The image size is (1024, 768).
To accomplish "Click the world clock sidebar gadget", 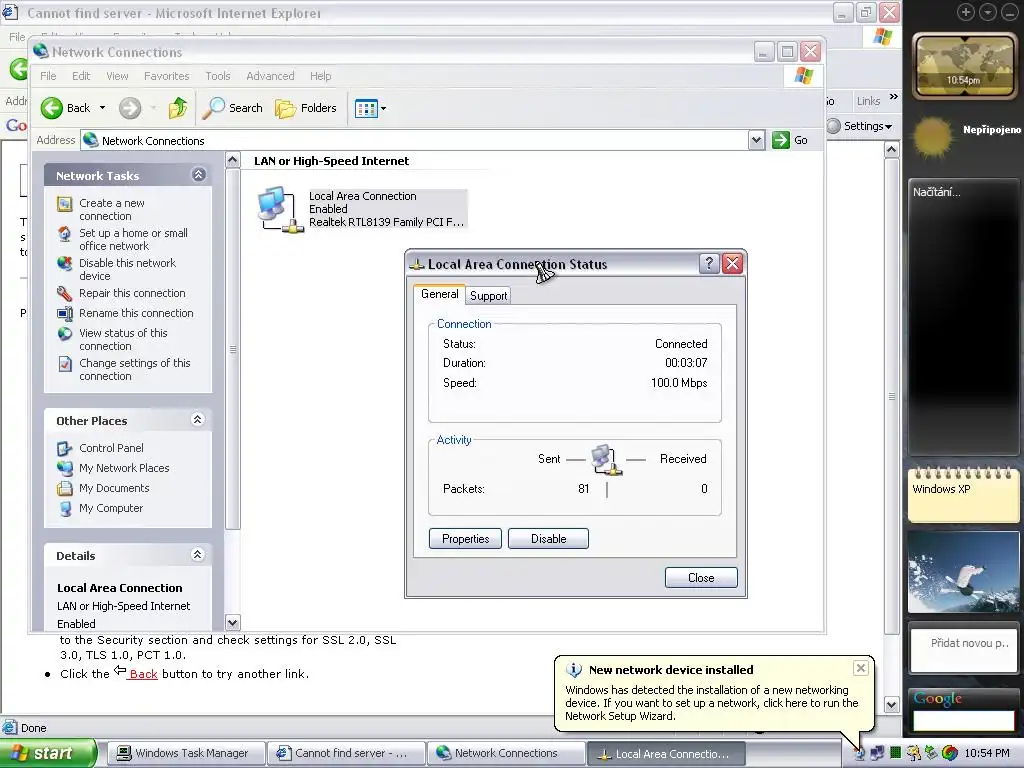I will coord(963,65).
